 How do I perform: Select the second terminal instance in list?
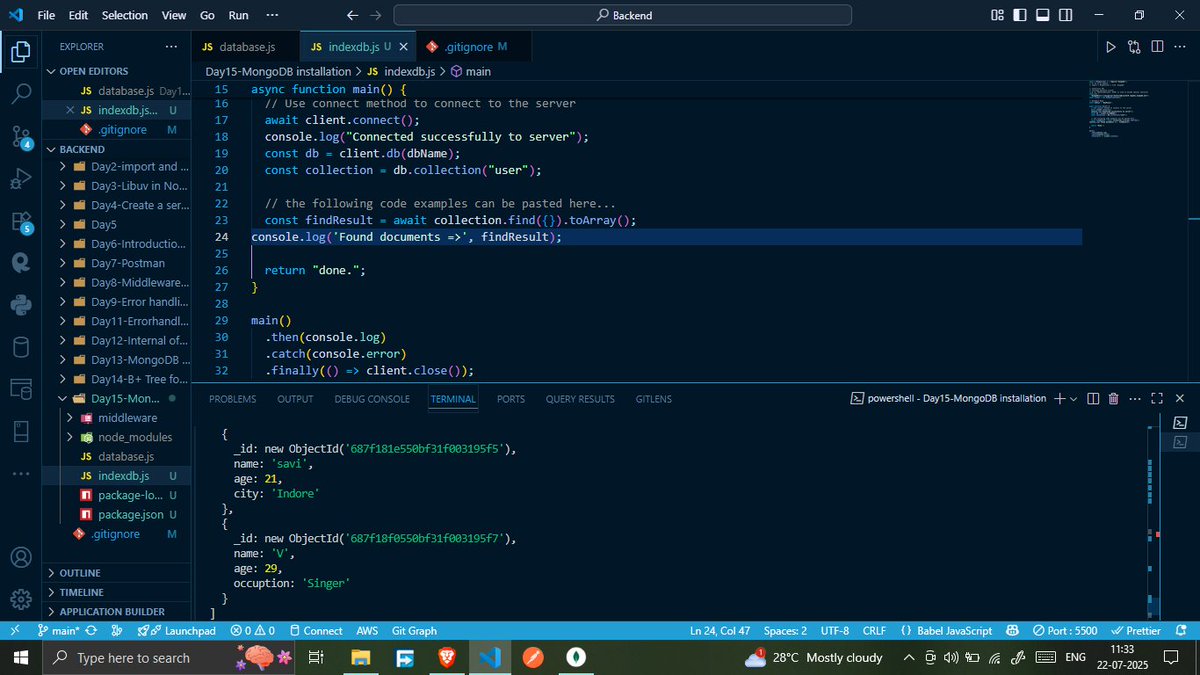click(1179, 442)
